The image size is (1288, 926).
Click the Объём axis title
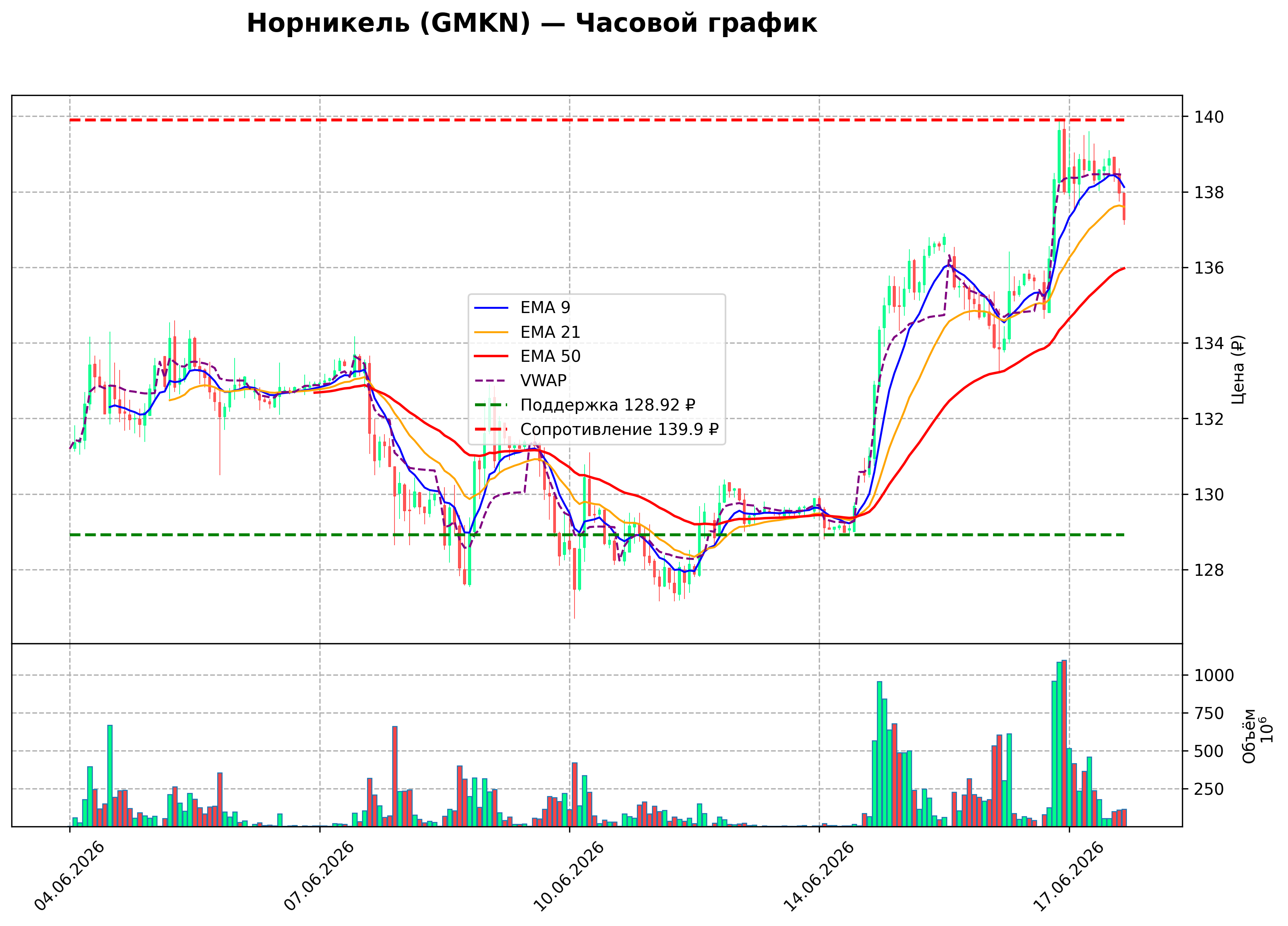coord(1249,736)
